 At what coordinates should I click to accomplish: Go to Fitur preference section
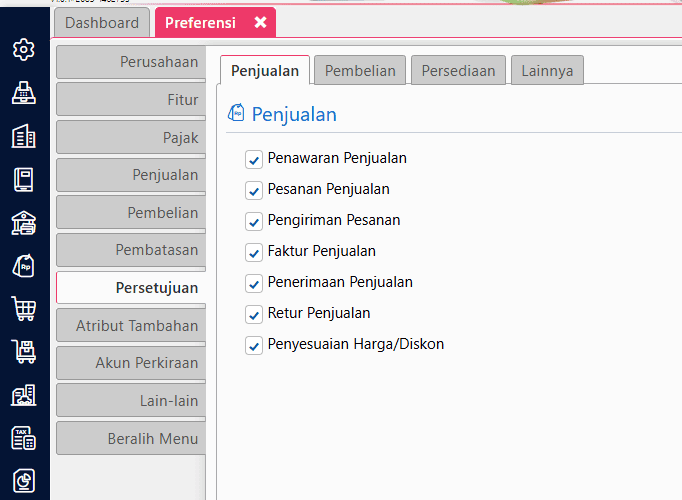click(131, 100)
